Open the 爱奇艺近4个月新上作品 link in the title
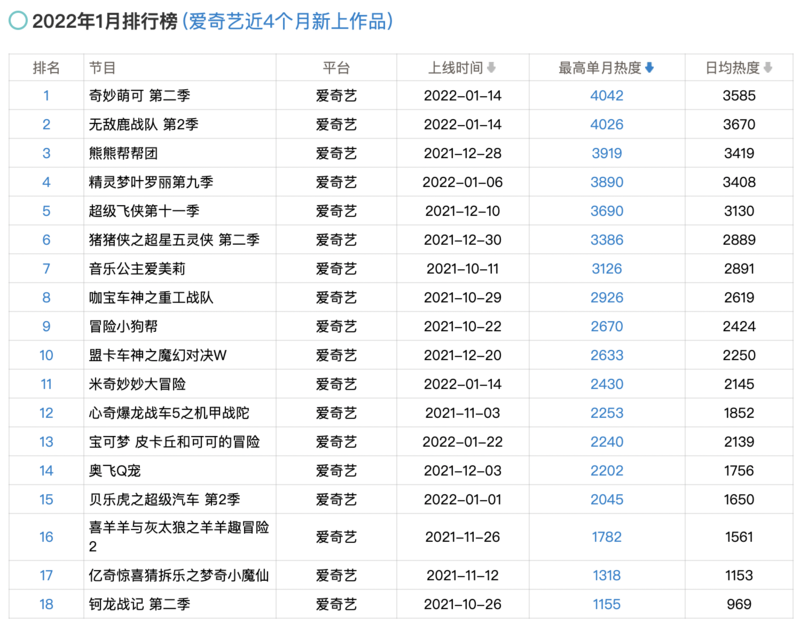This screenshot has width=800, height=623. pyautogui.click(x=288, y=21)
